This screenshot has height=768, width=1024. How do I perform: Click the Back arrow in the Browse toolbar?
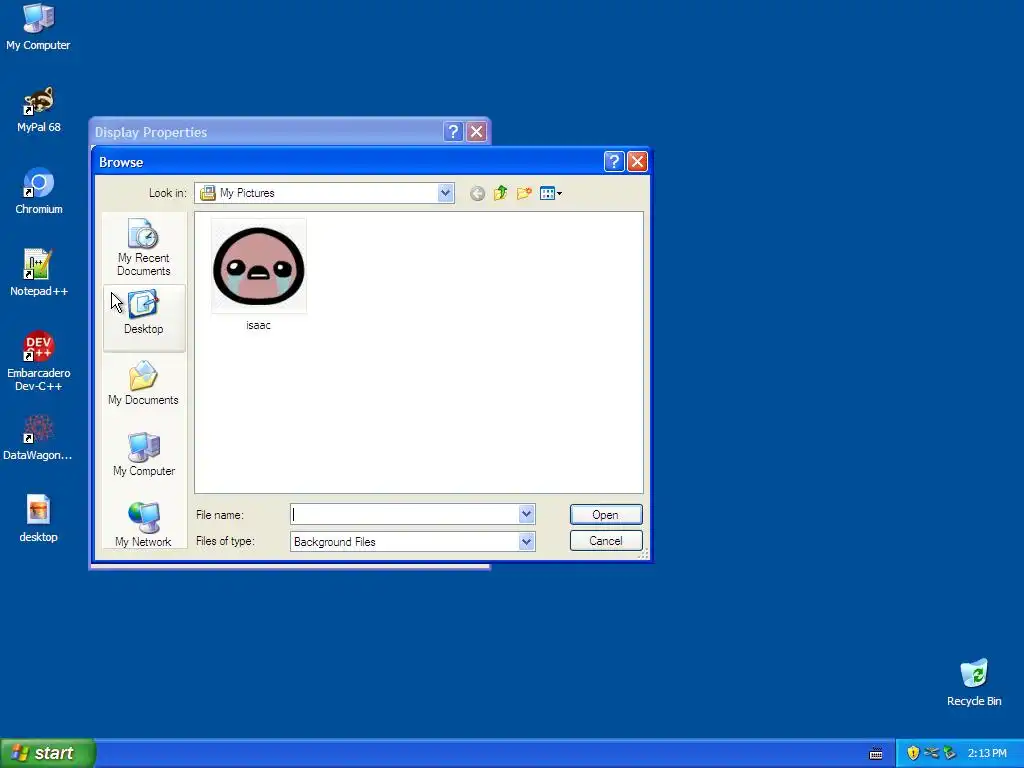tap(477, 193)
